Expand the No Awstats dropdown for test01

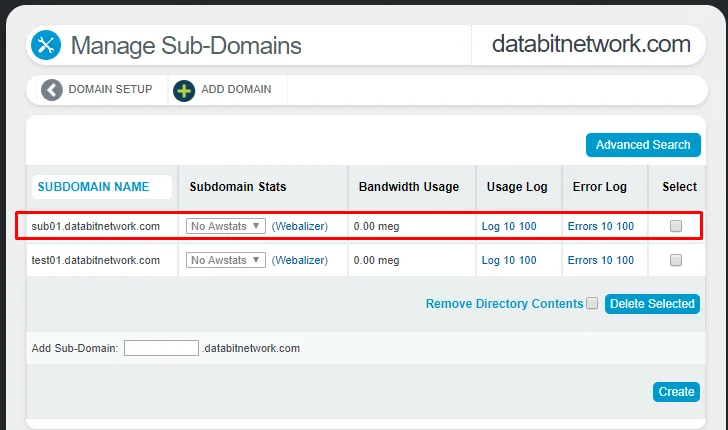(x=226, y=260)
